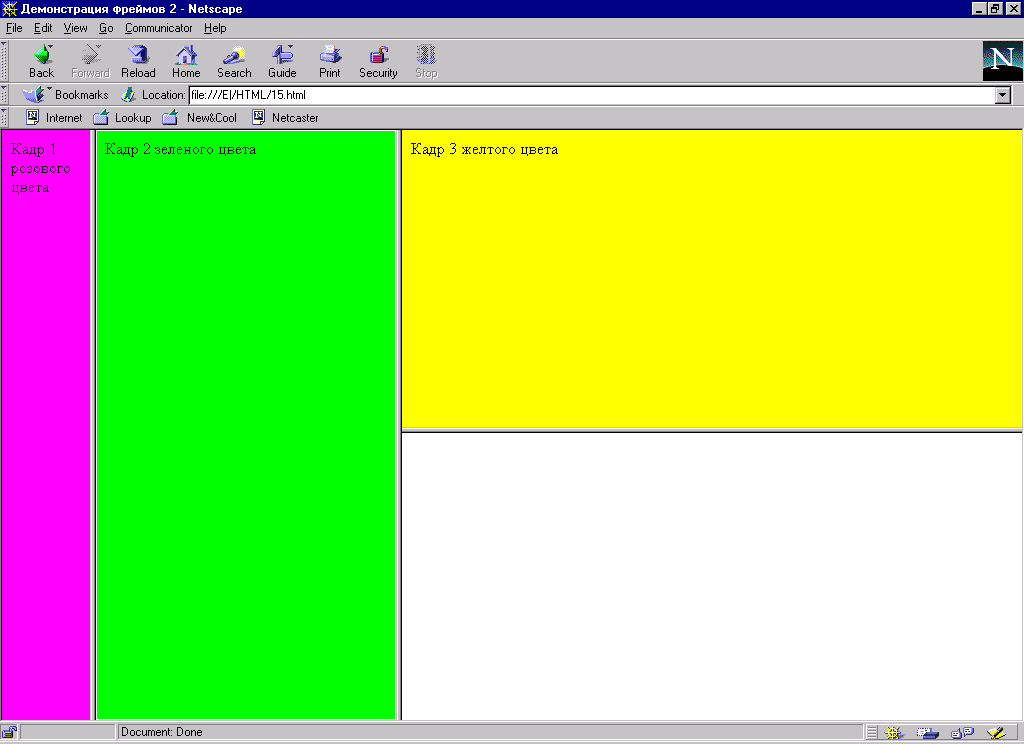The image size is (1024, 744).
Task: Expand the Location history dropdown arrow
Action: click(1003, 95)
